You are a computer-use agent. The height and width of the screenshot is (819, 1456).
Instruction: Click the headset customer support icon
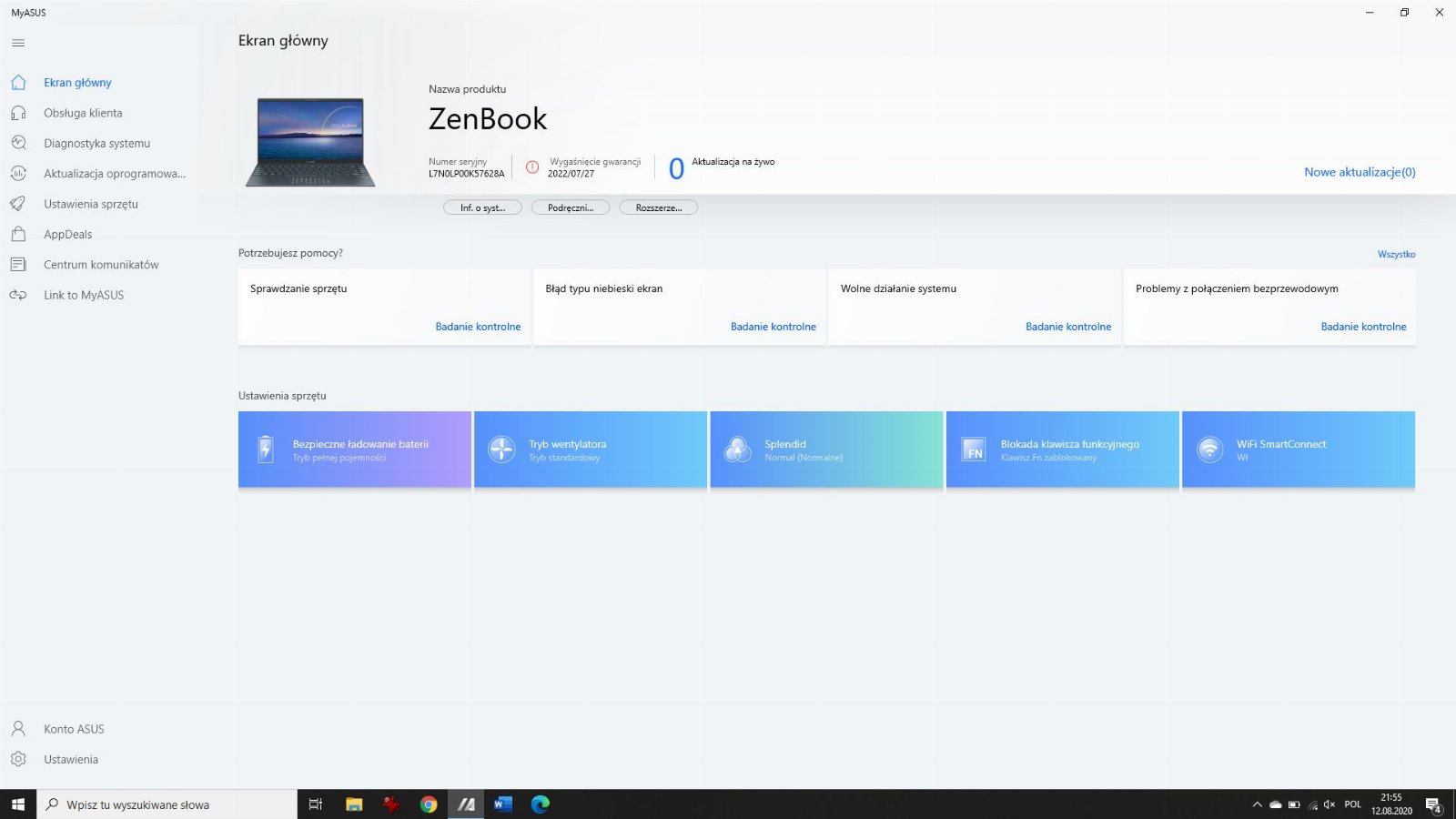(18, 113)
